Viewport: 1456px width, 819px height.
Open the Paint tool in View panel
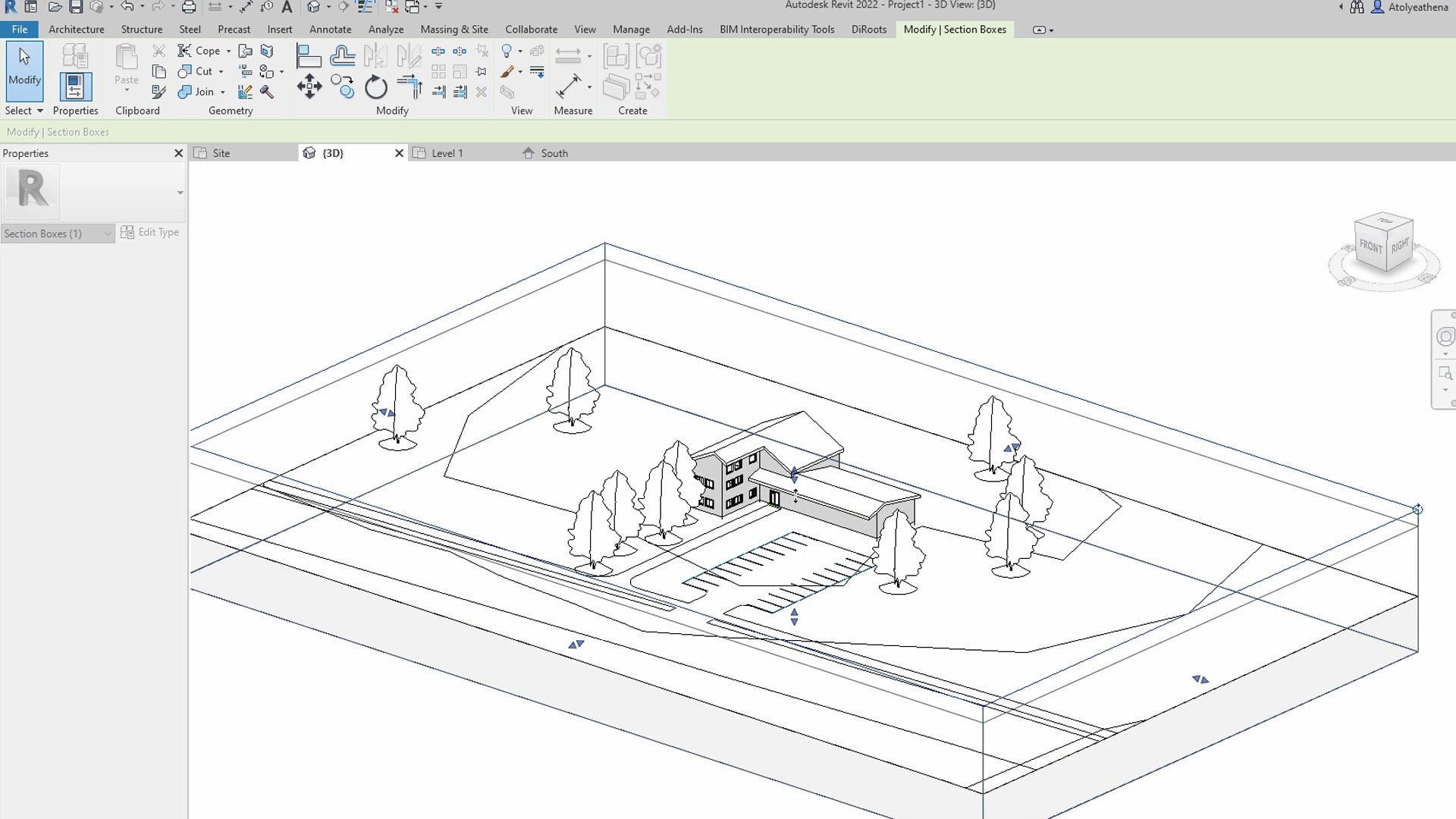(508, 72)
